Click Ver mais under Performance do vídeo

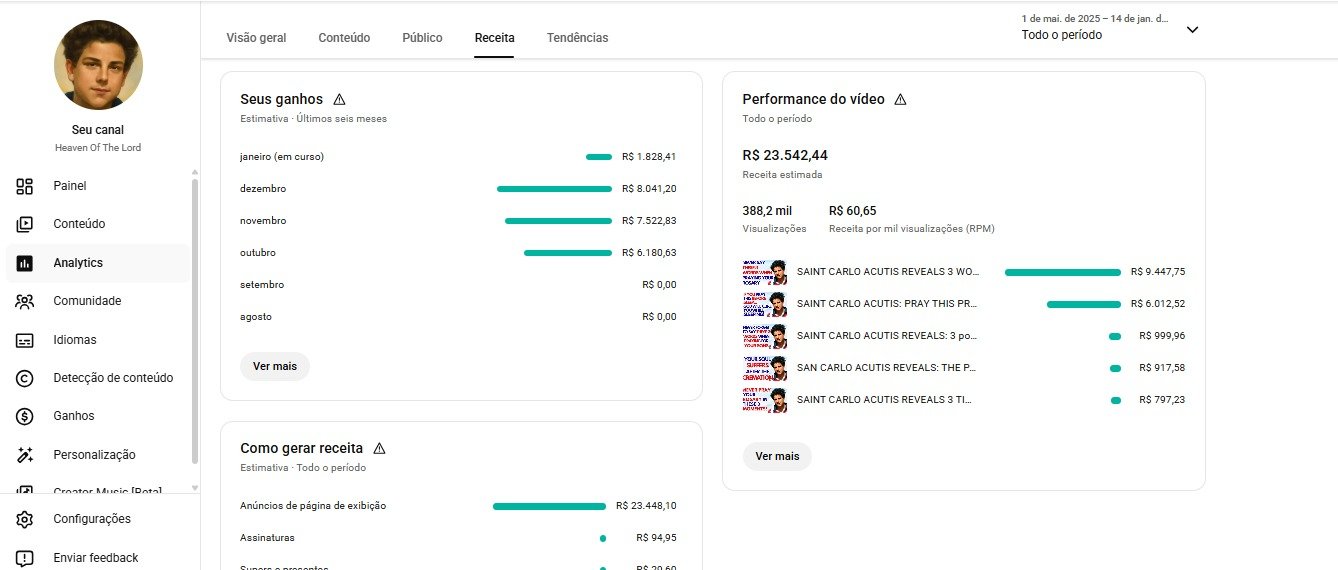(x=777, y=456)
